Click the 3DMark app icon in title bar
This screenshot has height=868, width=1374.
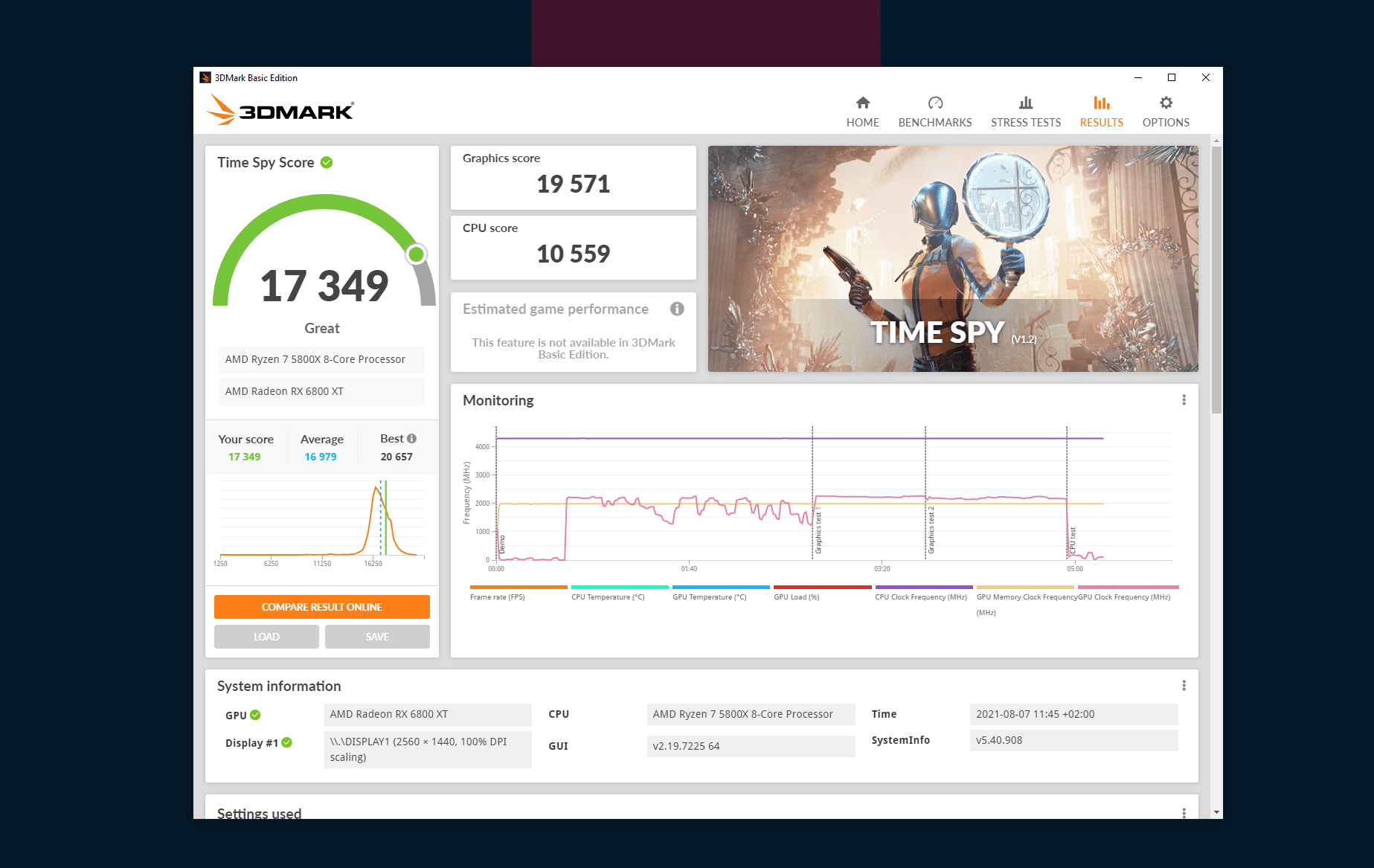[205, 77]
